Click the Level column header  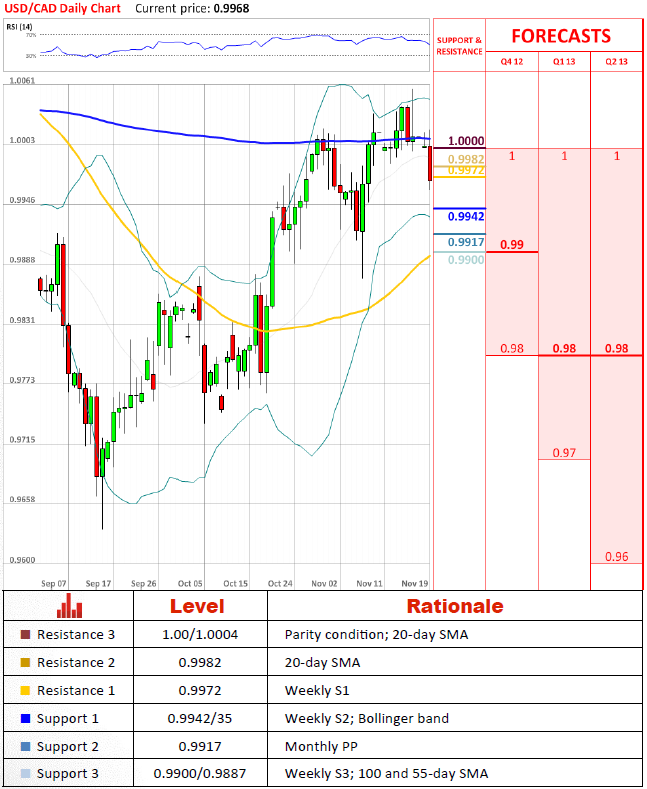(197, 606)
